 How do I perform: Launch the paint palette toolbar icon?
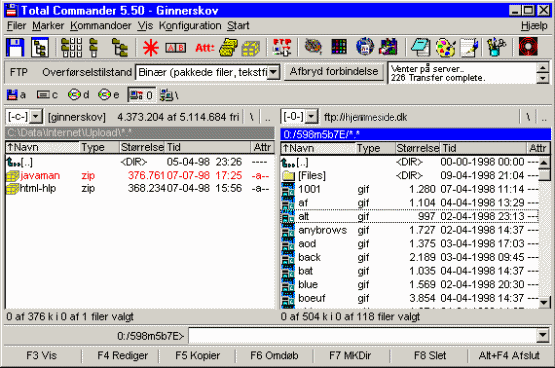(x=445, y=47)
